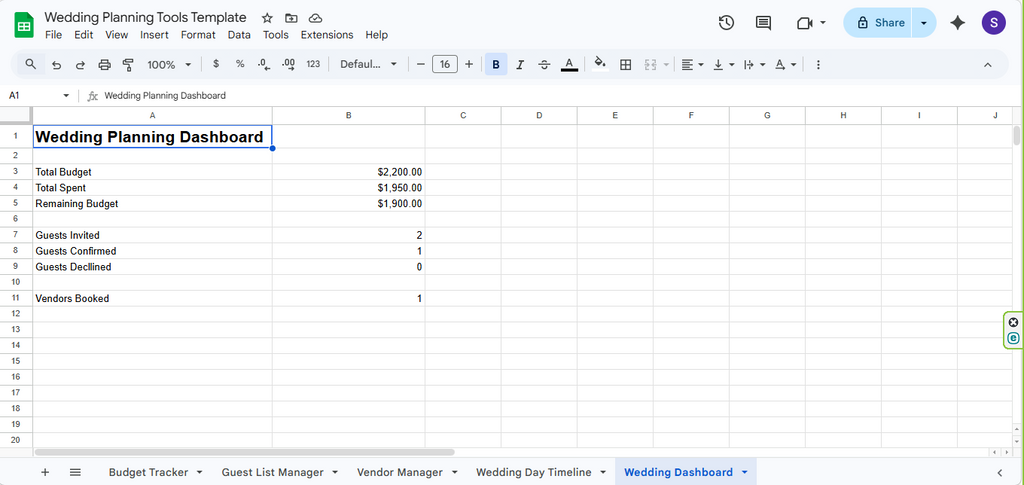Collapse the toolbar with the chevron

pos(987,65)
